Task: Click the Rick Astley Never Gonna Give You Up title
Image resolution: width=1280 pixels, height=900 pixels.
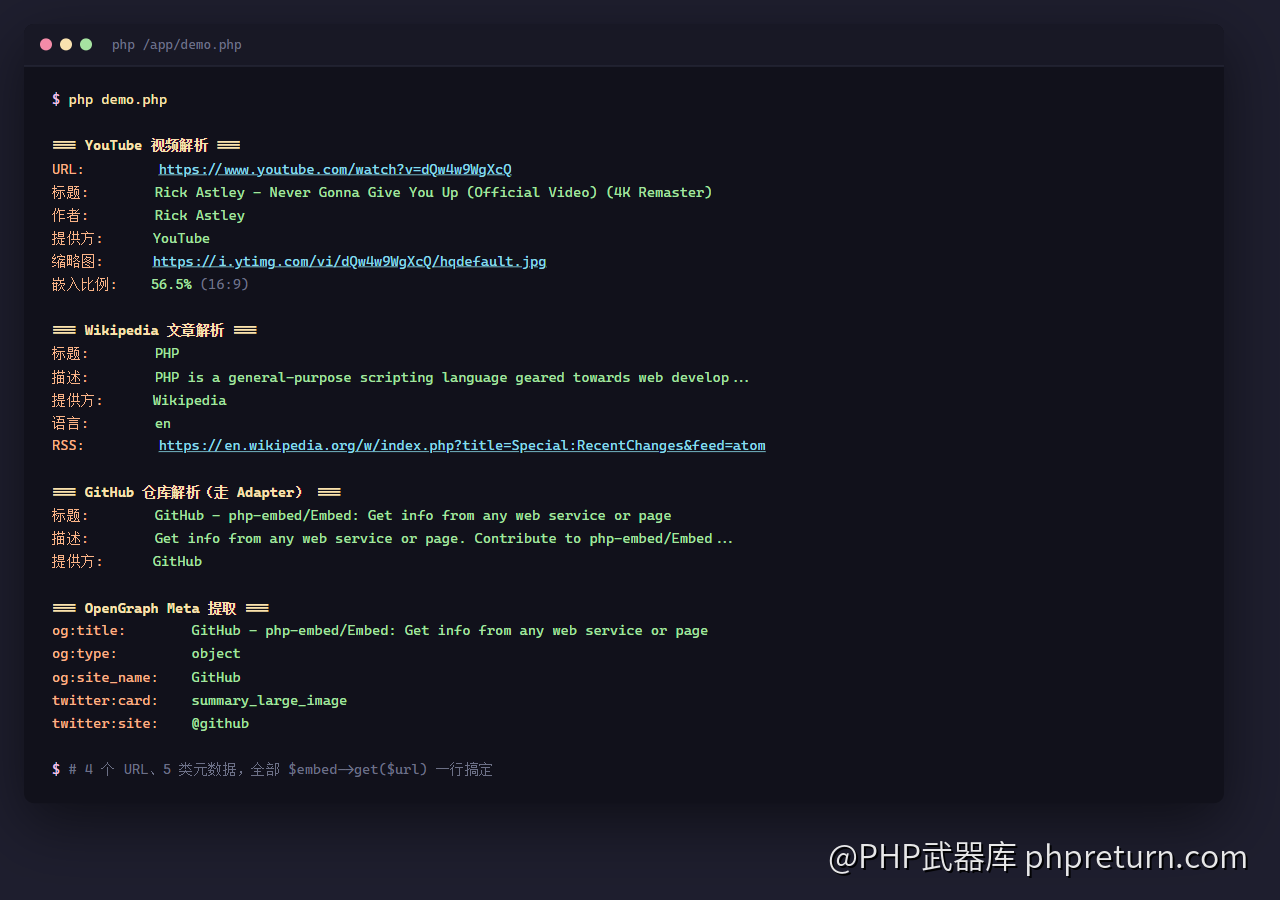Action: (433, 193)
